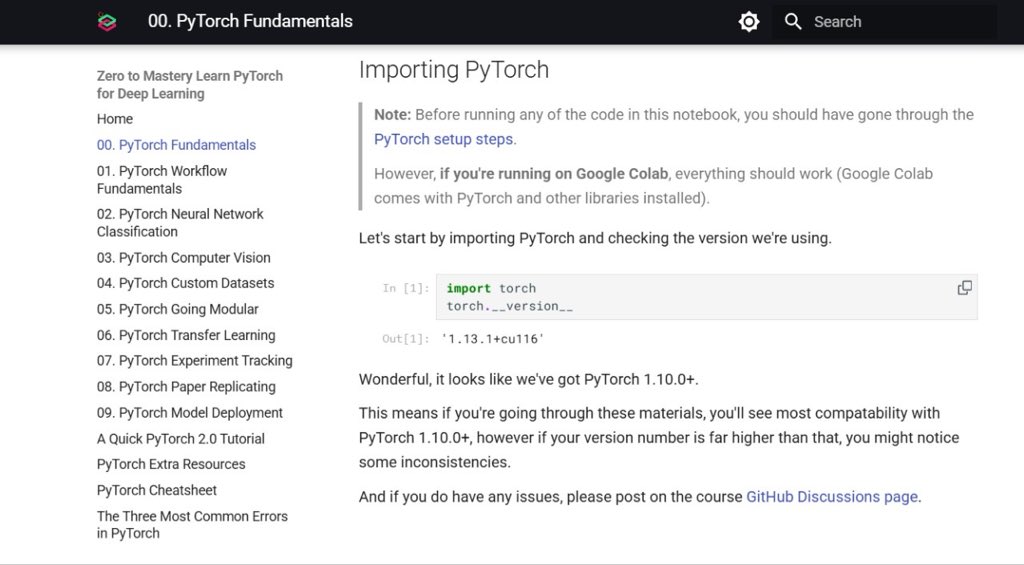Open PyTorch Cheatsheet page
1024x565 pixels.
coord(157,491)
